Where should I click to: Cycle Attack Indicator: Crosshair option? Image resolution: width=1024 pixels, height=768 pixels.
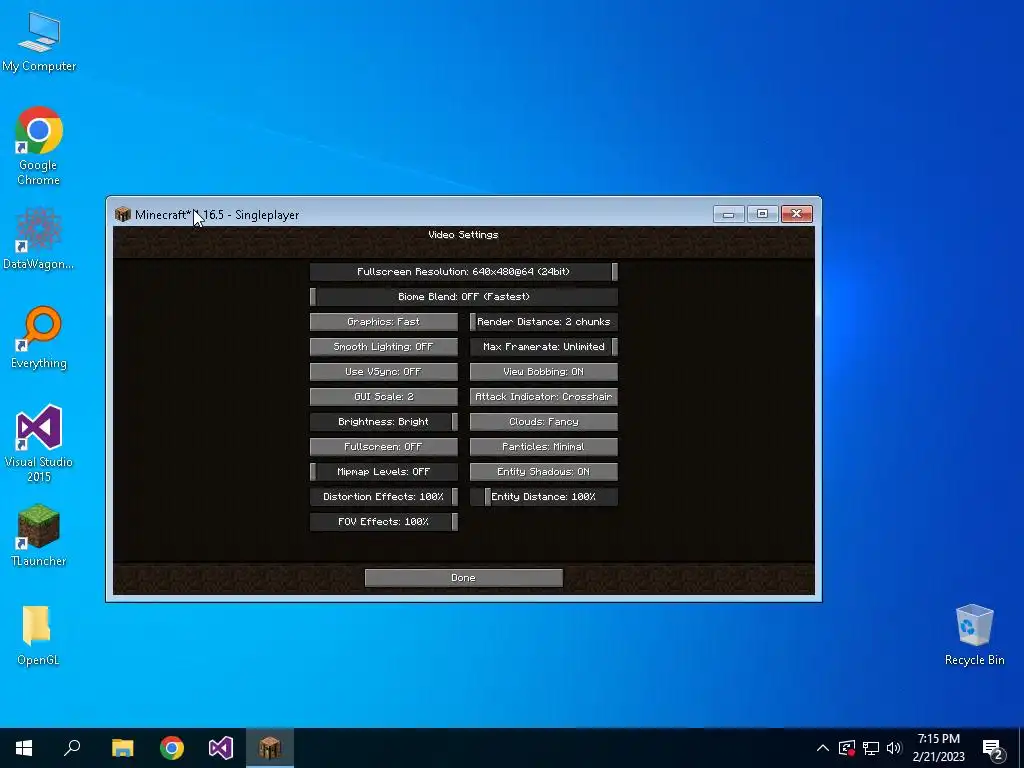pos(543,396)
